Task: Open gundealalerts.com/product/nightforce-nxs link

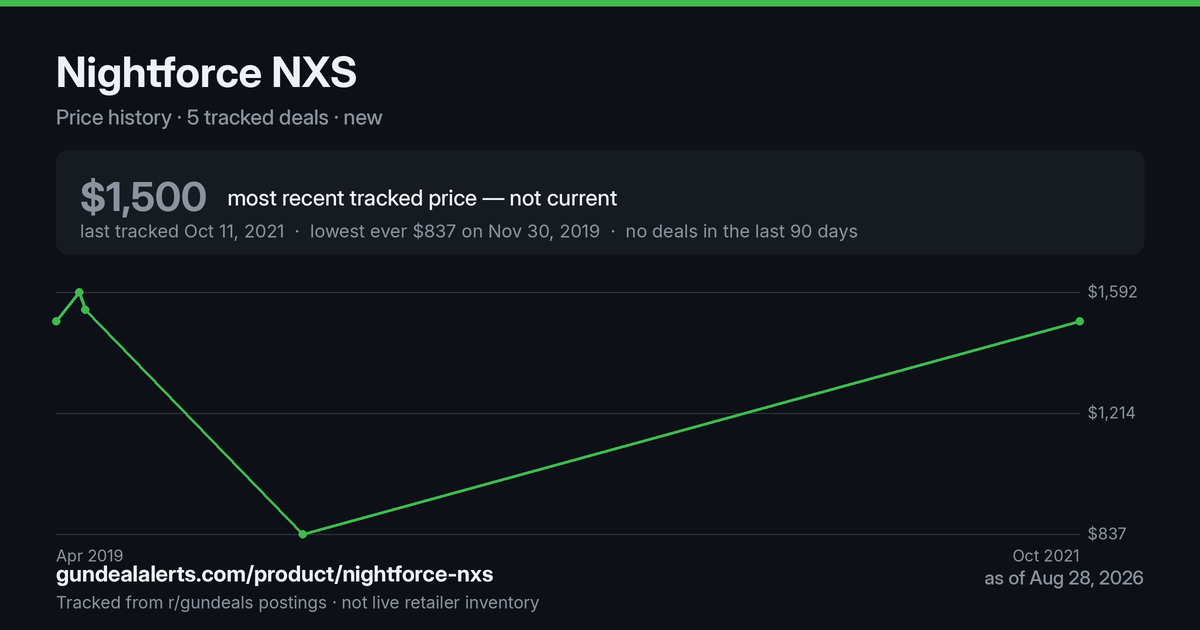Action: pyautogui.click(x=274, y=575)
